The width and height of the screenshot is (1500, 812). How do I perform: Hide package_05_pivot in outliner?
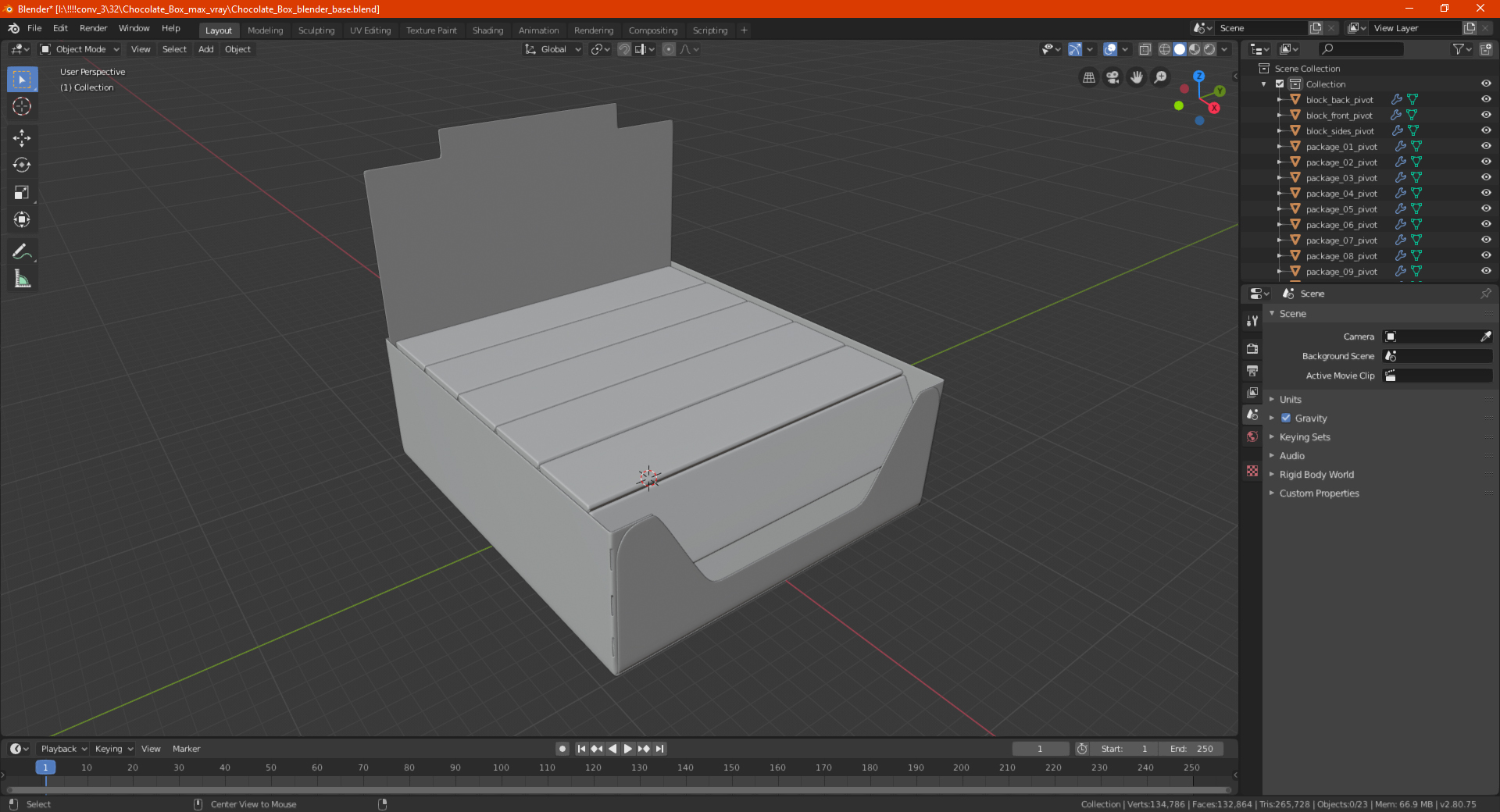(x=1486, y=209)
